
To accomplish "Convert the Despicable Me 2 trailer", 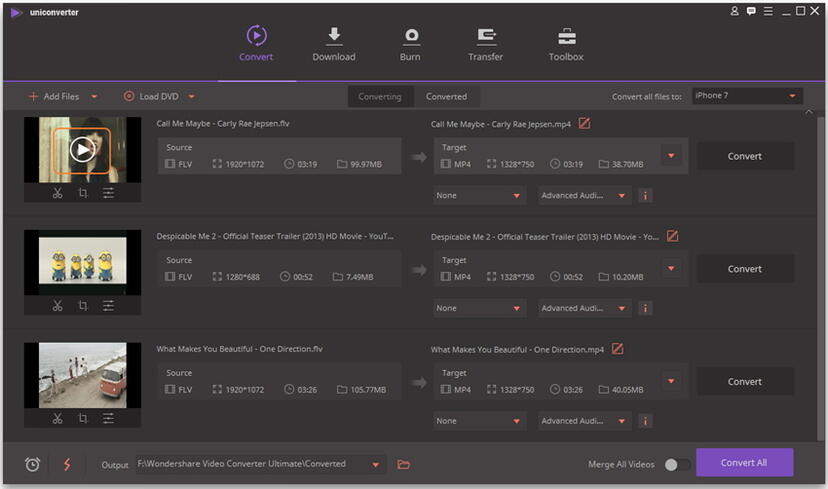I will coord(745,269).
